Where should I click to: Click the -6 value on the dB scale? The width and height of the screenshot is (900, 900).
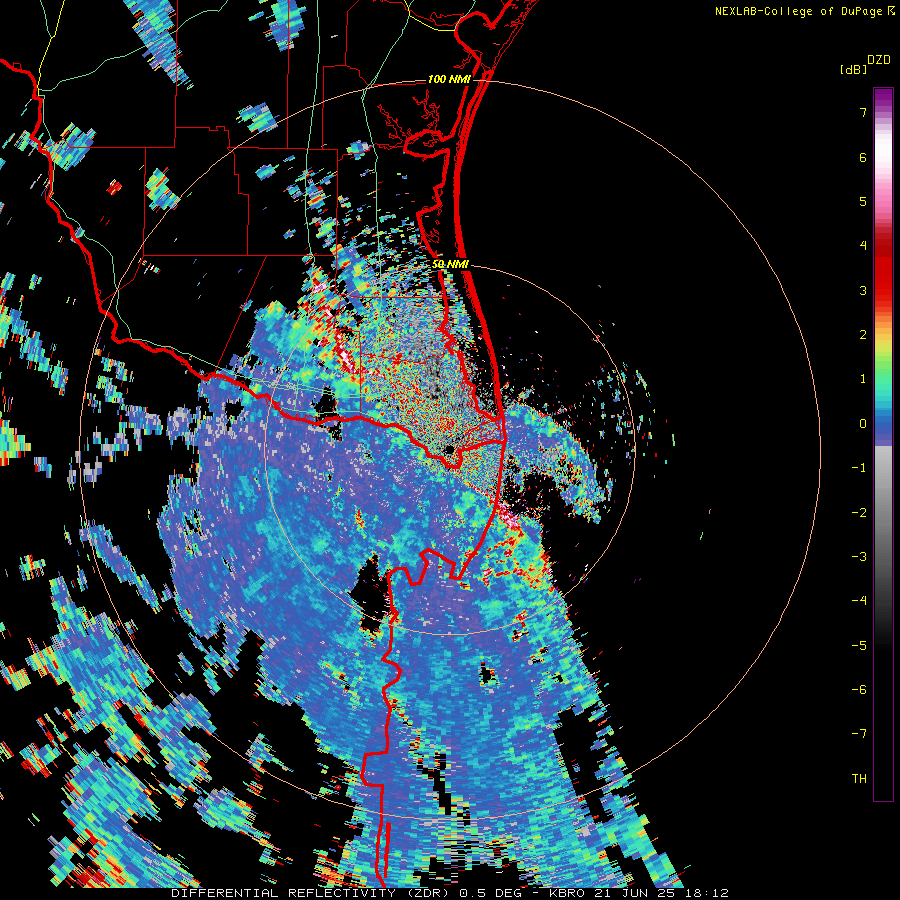(859, 690)
